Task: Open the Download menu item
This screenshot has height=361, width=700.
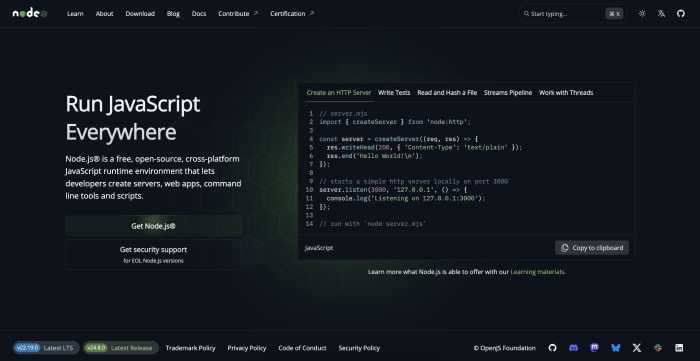Action: (x=140, y=14)
